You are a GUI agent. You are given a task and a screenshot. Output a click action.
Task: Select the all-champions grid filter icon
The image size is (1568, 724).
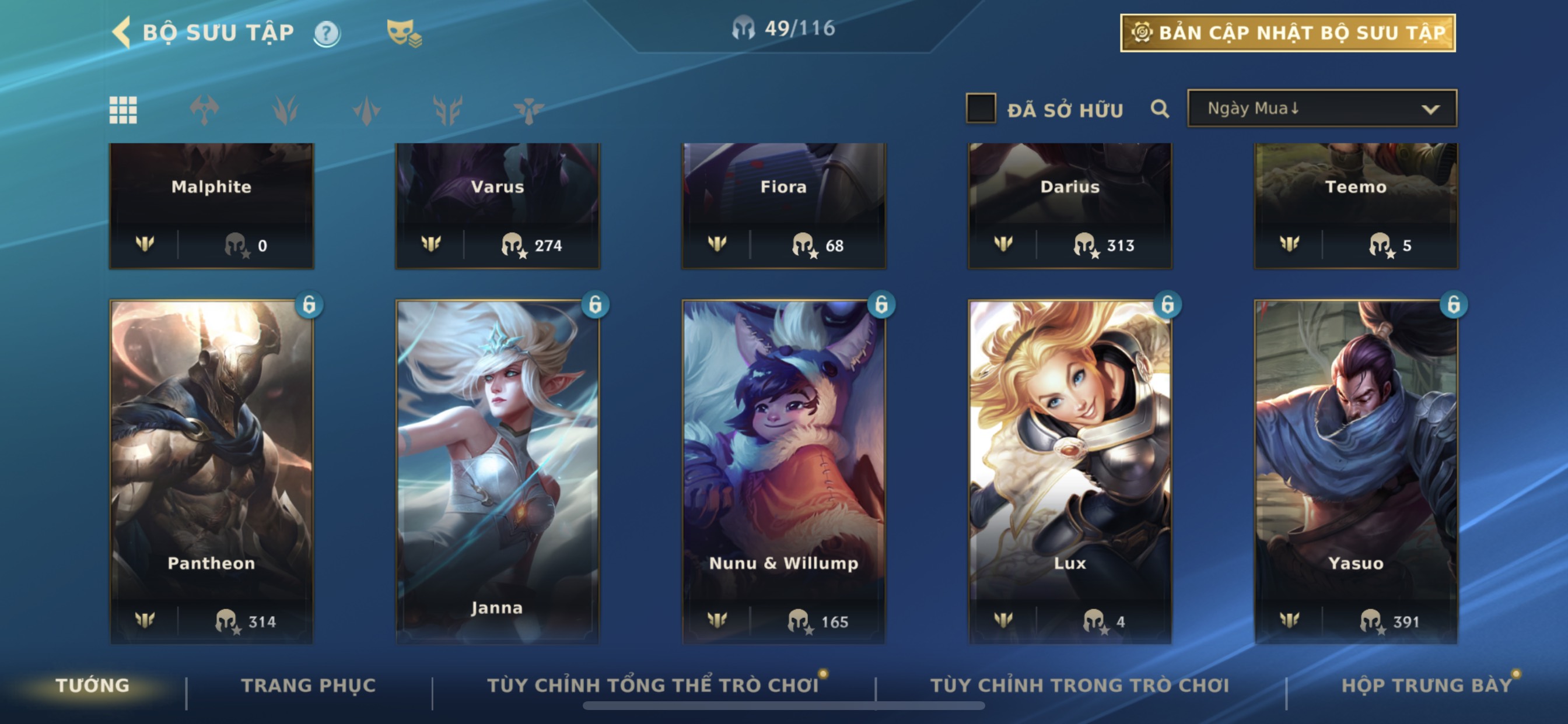pyautogui.click(x=123, y=110)
